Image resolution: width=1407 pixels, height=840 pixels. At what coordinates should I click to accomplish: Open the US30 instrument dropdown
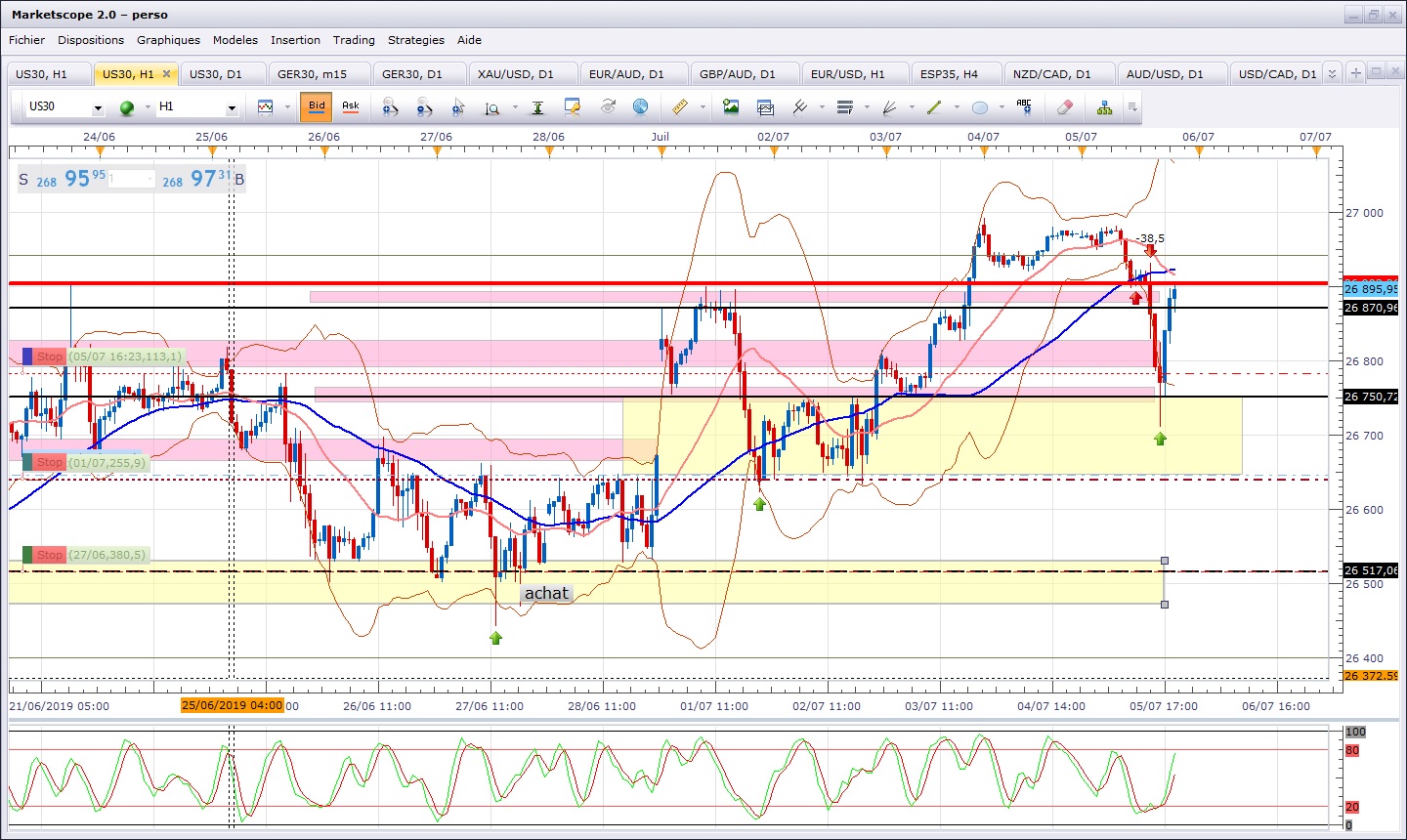point(64,106)
